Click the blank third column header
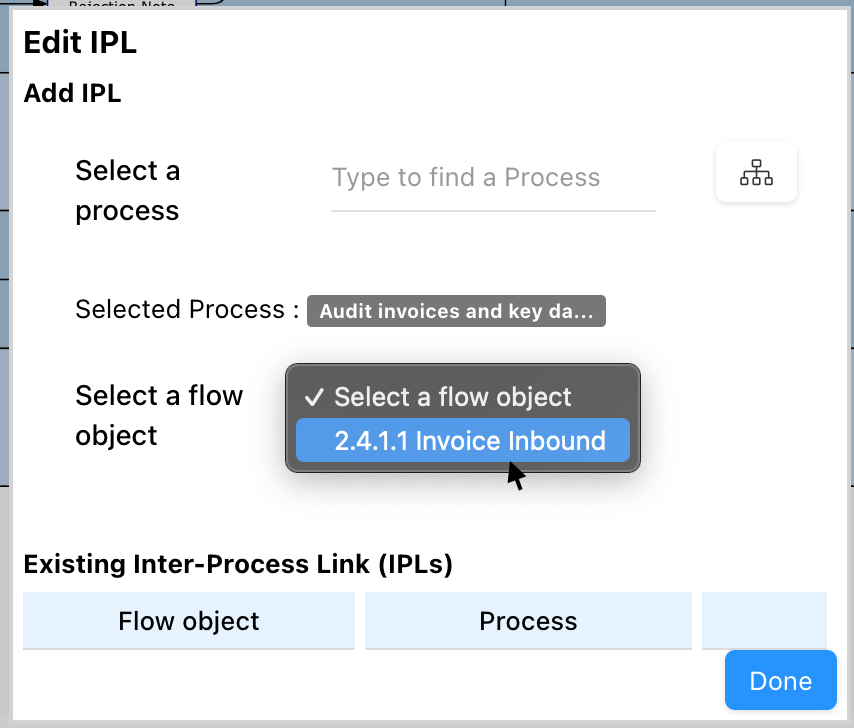The height and width of the screenshot is (728, 854). click(x=764, y=621)
